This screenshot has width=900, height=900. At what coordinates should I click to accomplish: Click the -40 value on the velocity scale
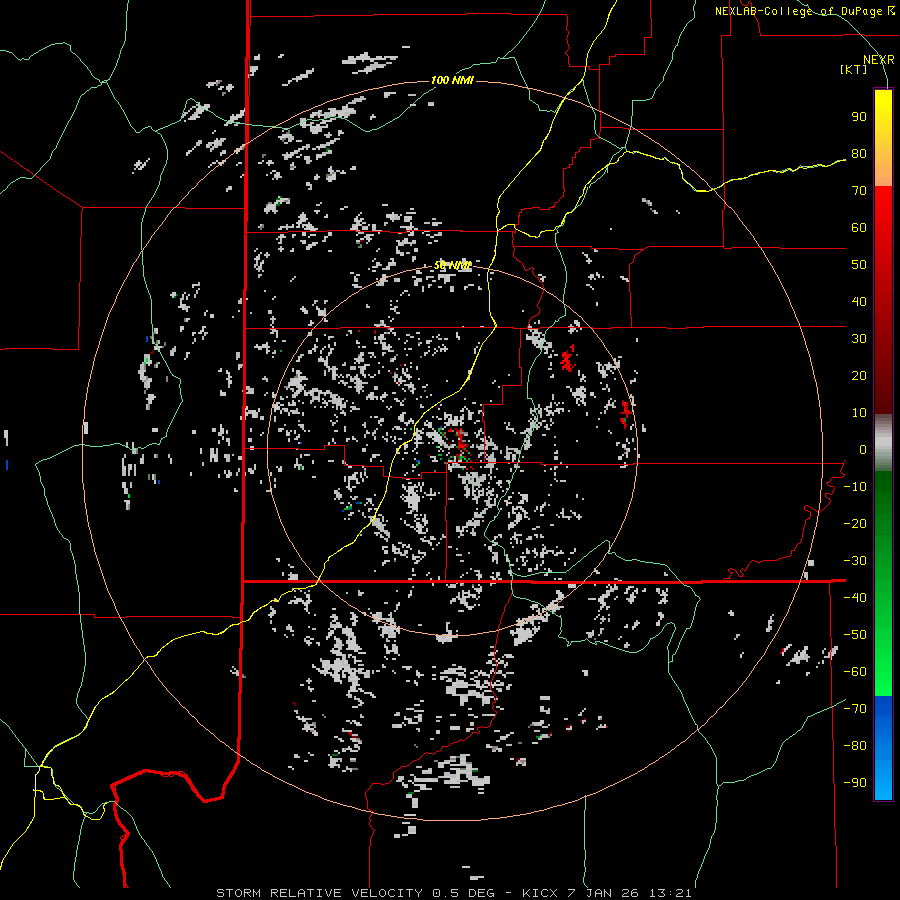tap(855, 598)
